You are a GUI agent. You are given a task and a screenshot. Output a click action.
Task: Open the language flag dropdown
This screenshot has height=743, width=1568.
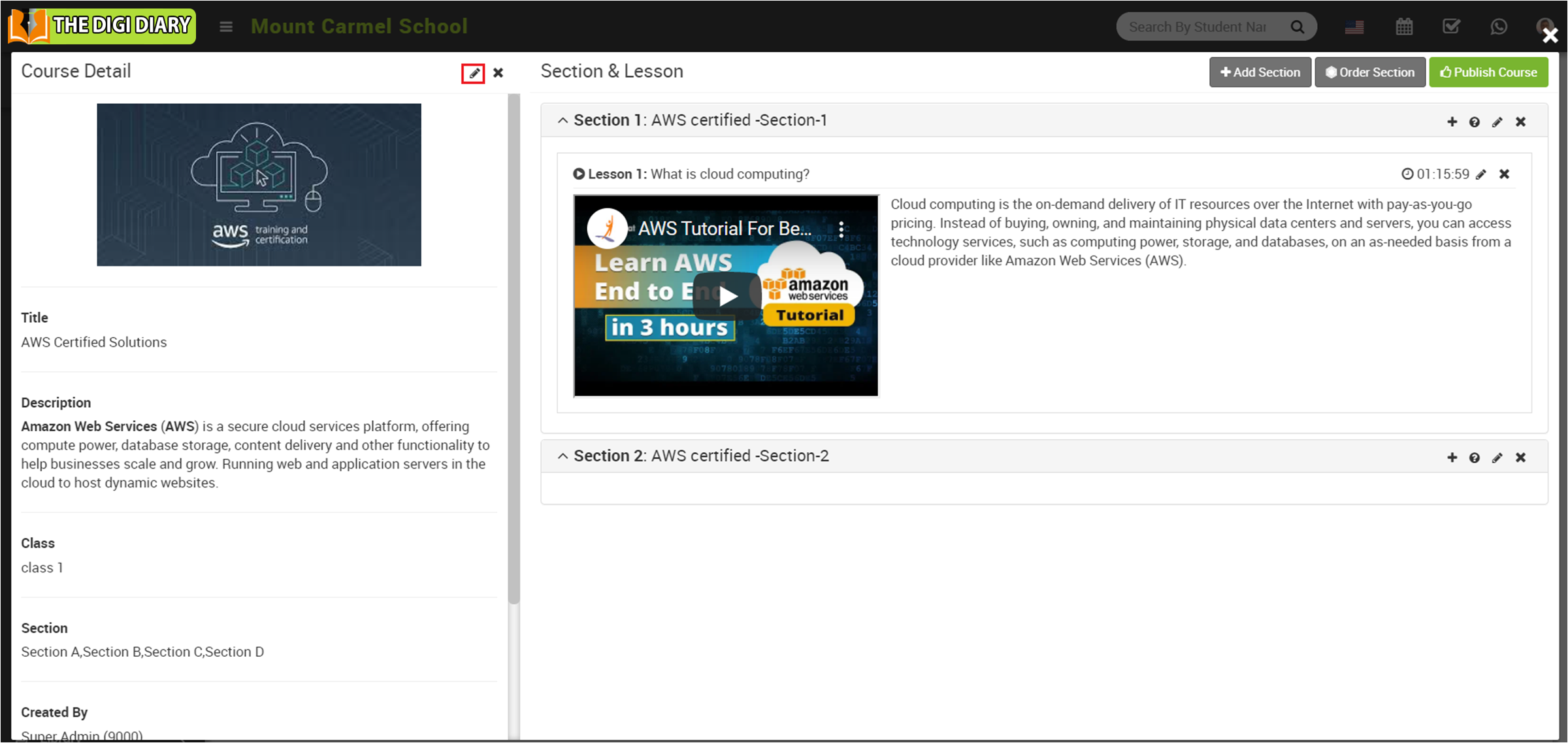point(1354,27)
